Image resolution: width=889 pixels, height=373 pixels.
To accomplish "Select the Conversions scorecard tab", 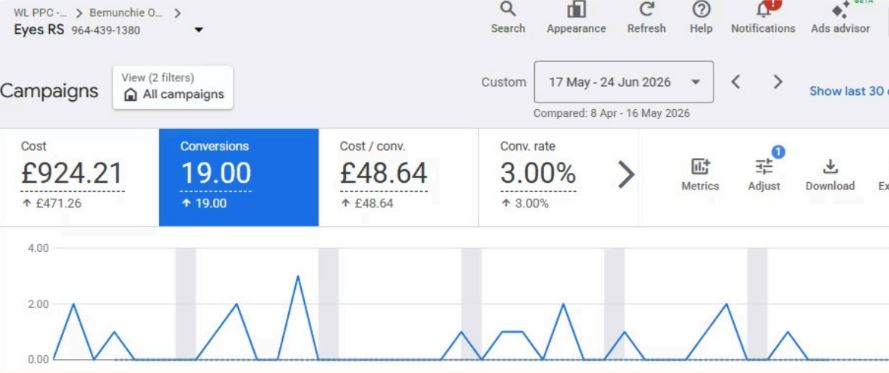I will coord(239,177).
